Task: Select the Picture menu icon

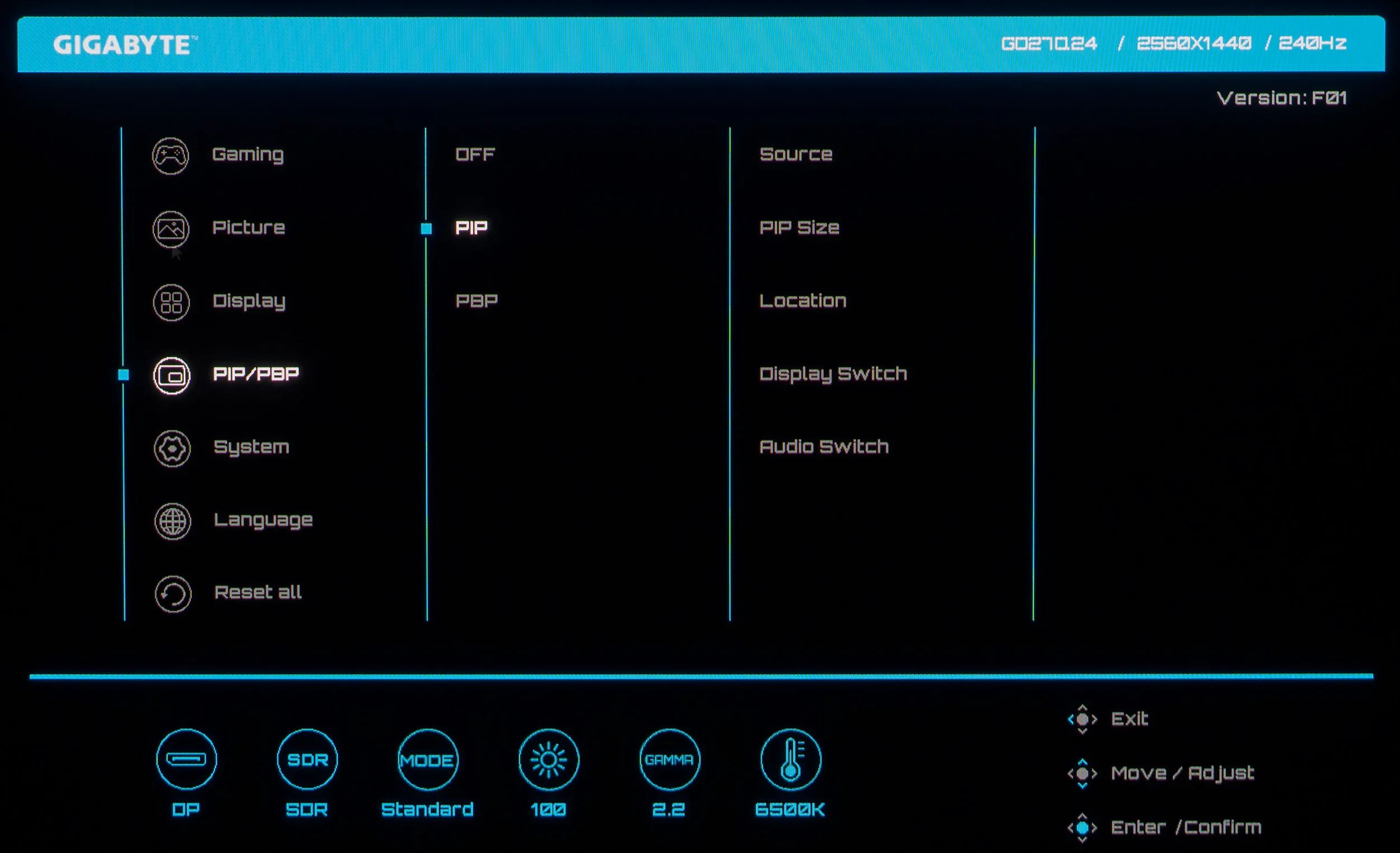Action: 171,229
